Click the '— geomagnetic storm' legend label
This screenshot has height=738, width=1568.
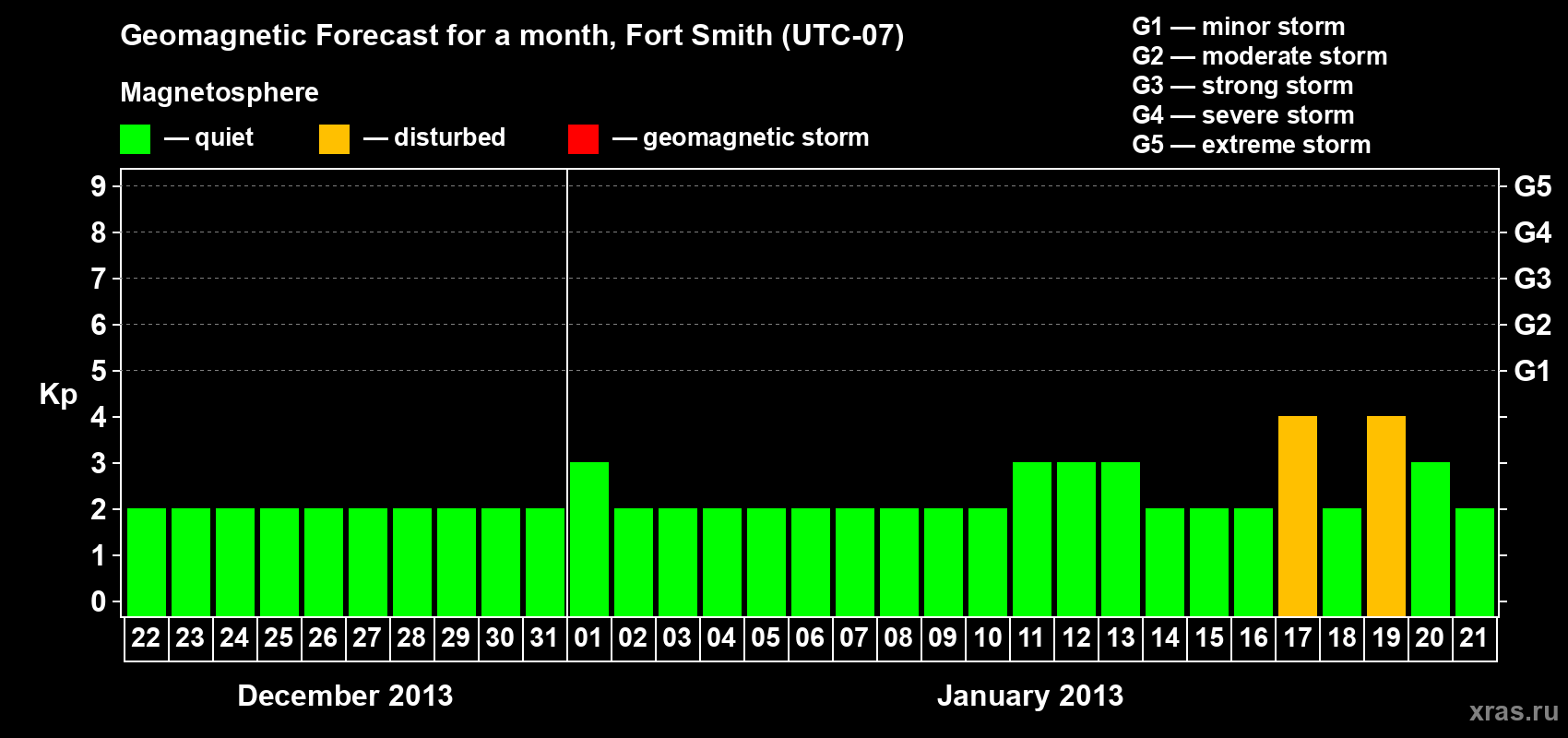[741, 137]
